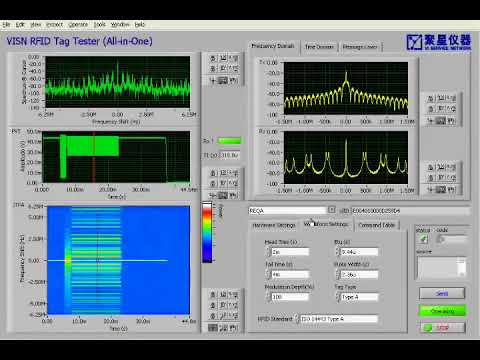480x360 pixels.
Task: Open the Tools menu
Action: [x=99, y=24]
